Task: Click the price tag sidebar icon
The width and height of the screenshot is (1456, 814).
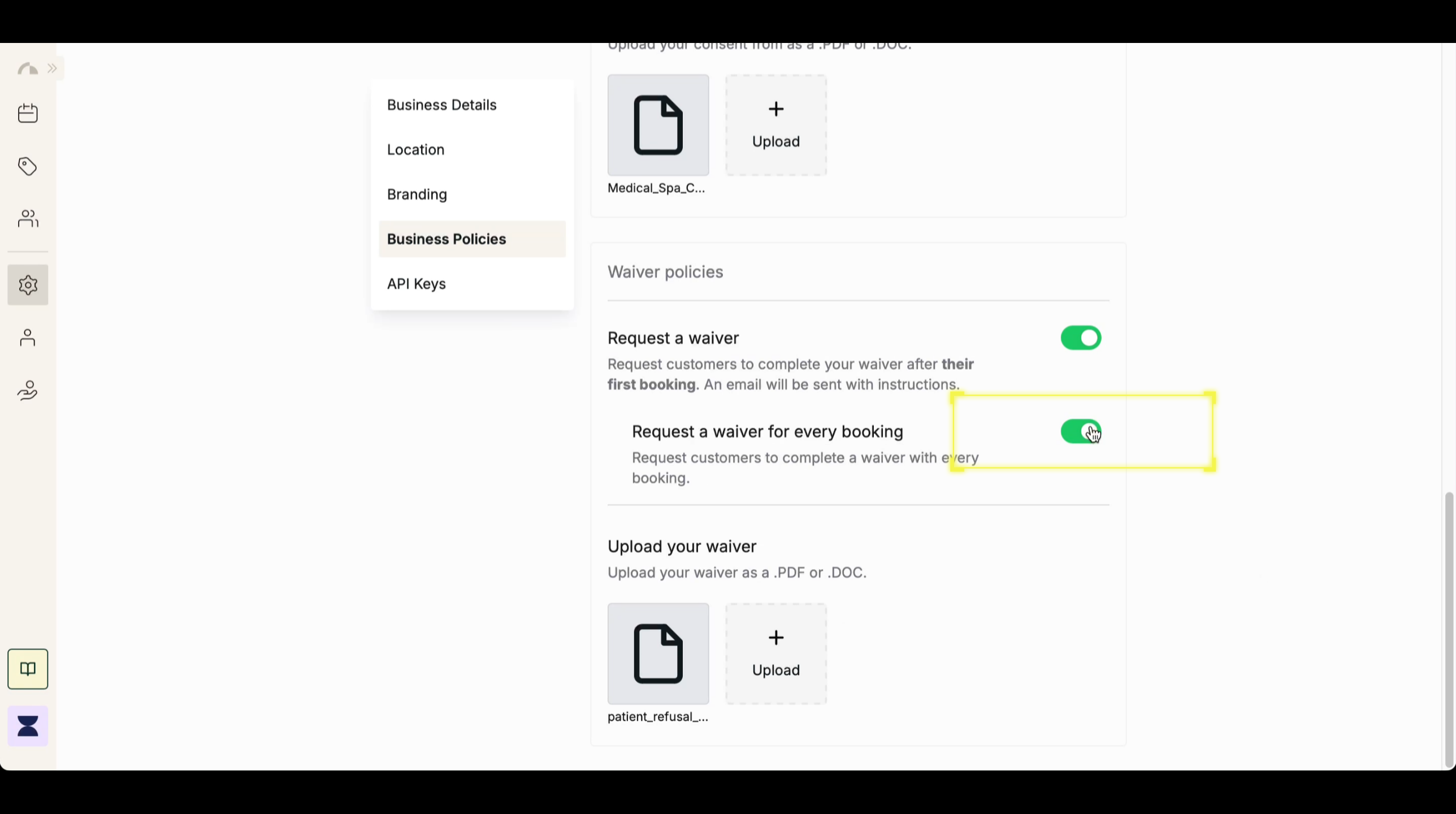Action: point(28,166)
